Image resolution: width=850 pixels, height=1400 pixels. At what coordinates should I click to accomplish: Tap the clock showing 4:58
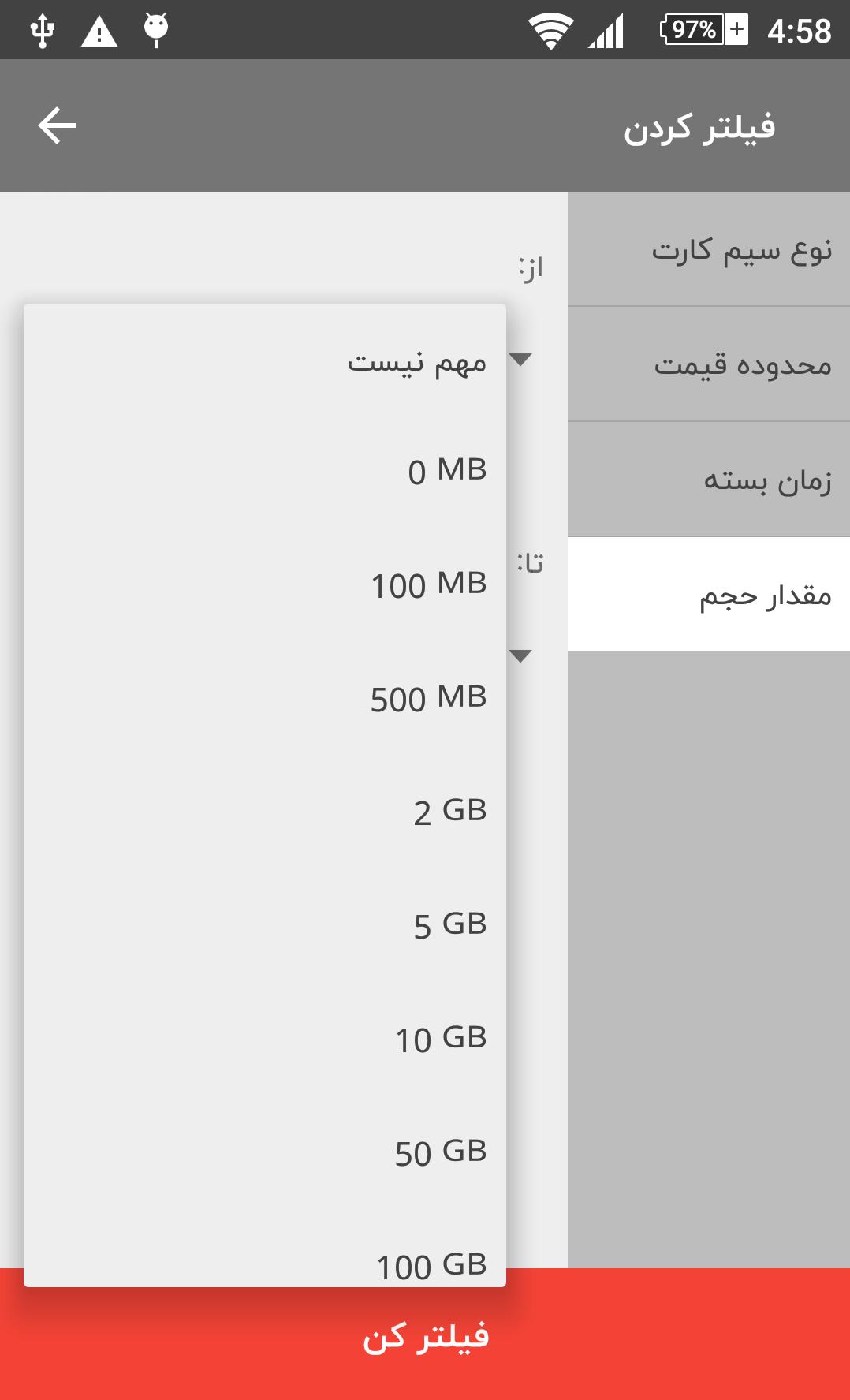click(799, 32)
